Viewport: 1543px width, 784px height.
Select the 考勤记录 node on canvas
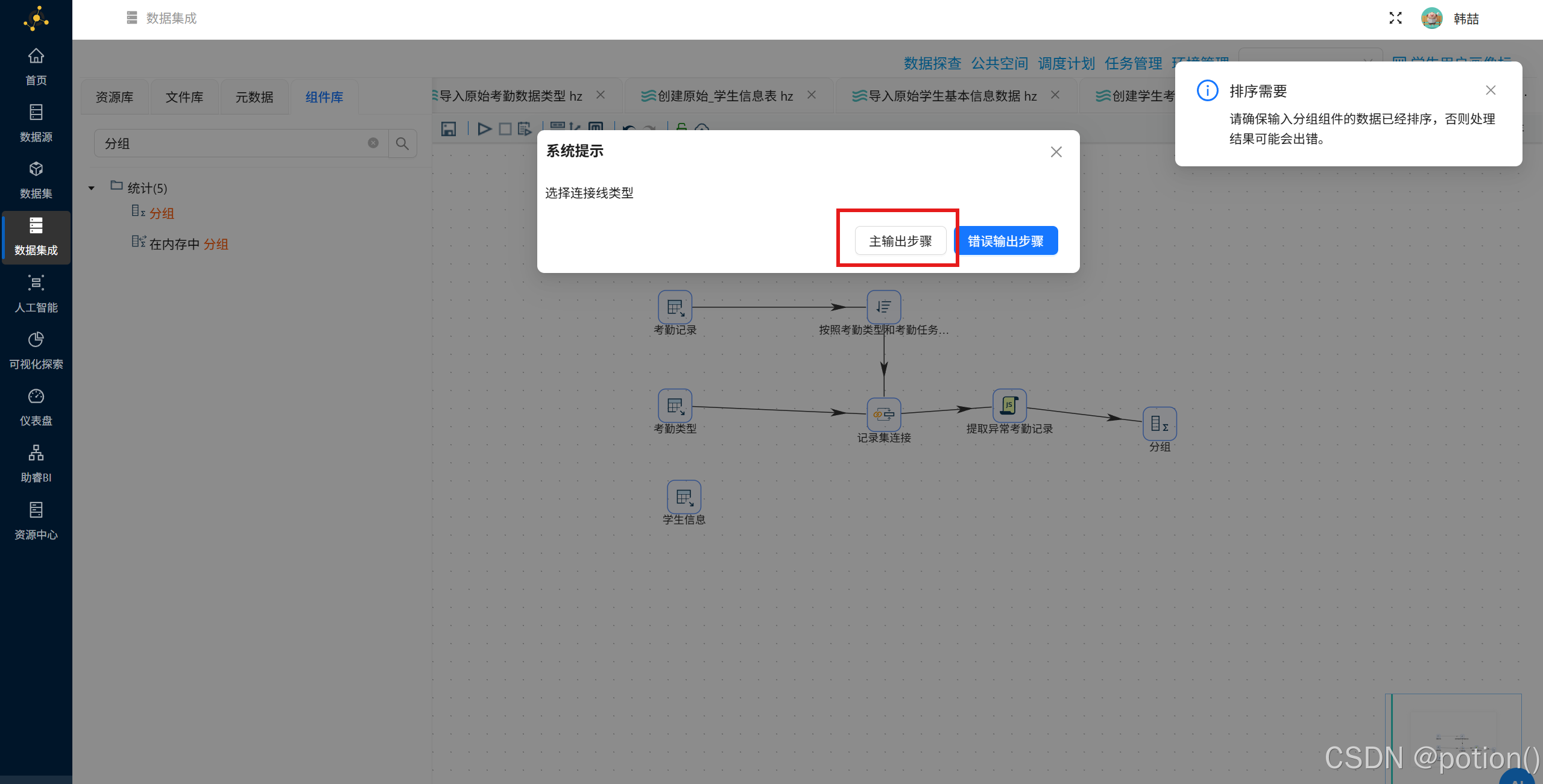pyautogui.click(x=675, y=307)
